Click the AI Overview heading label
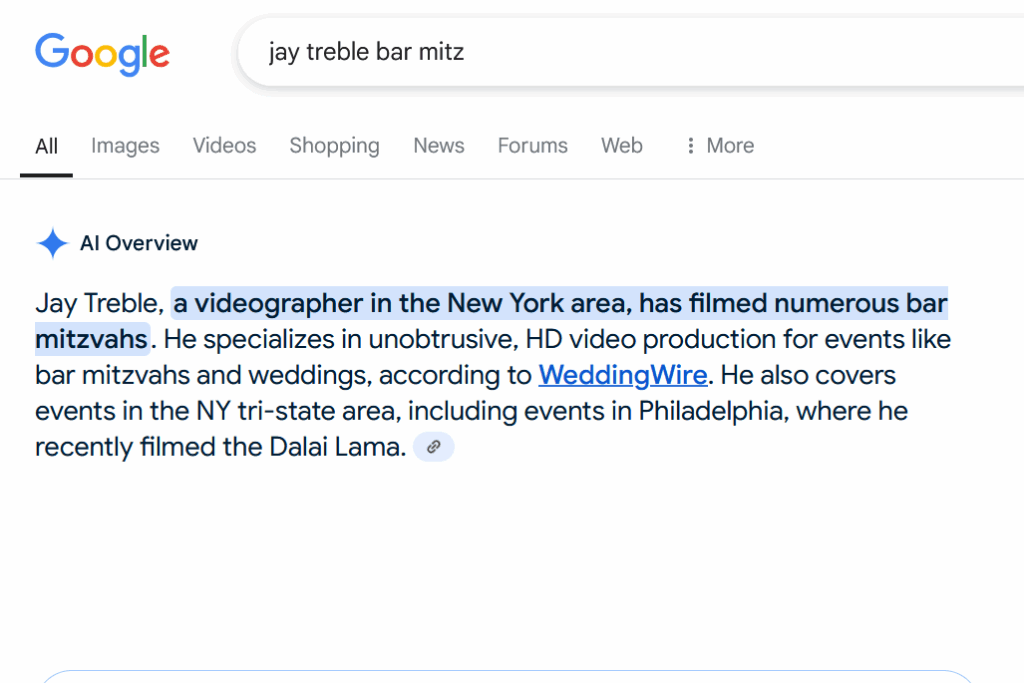The height and width of the screenshot is (683, 1024). coord(139,243)
